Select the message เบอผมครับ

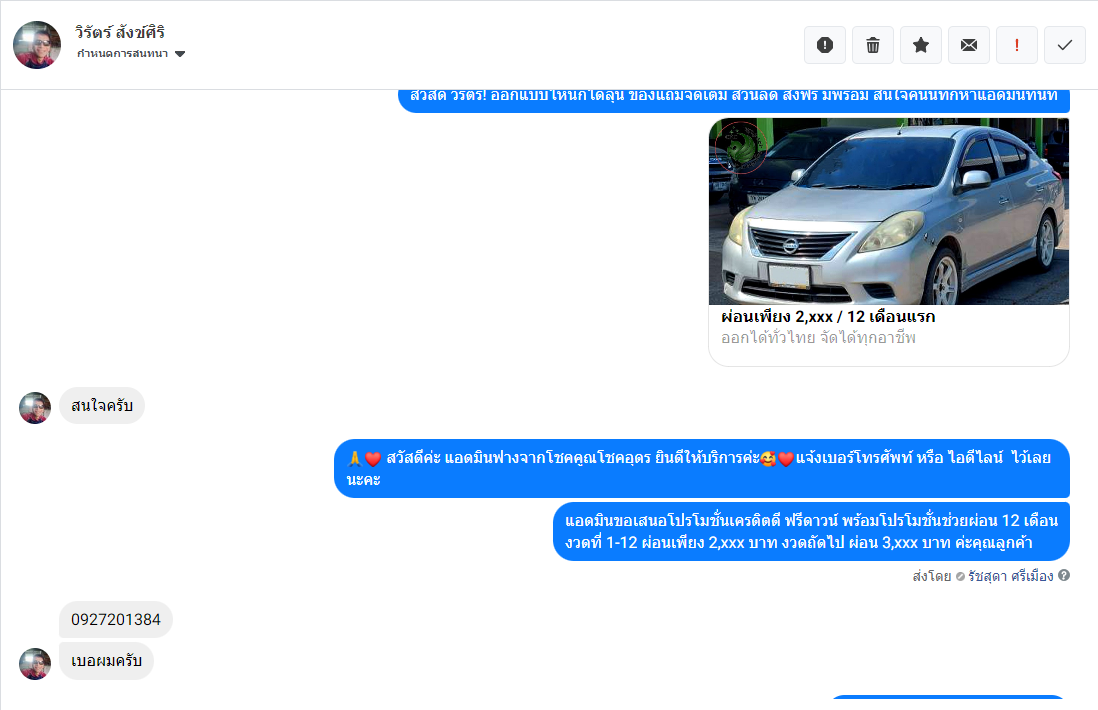[106, 661]
